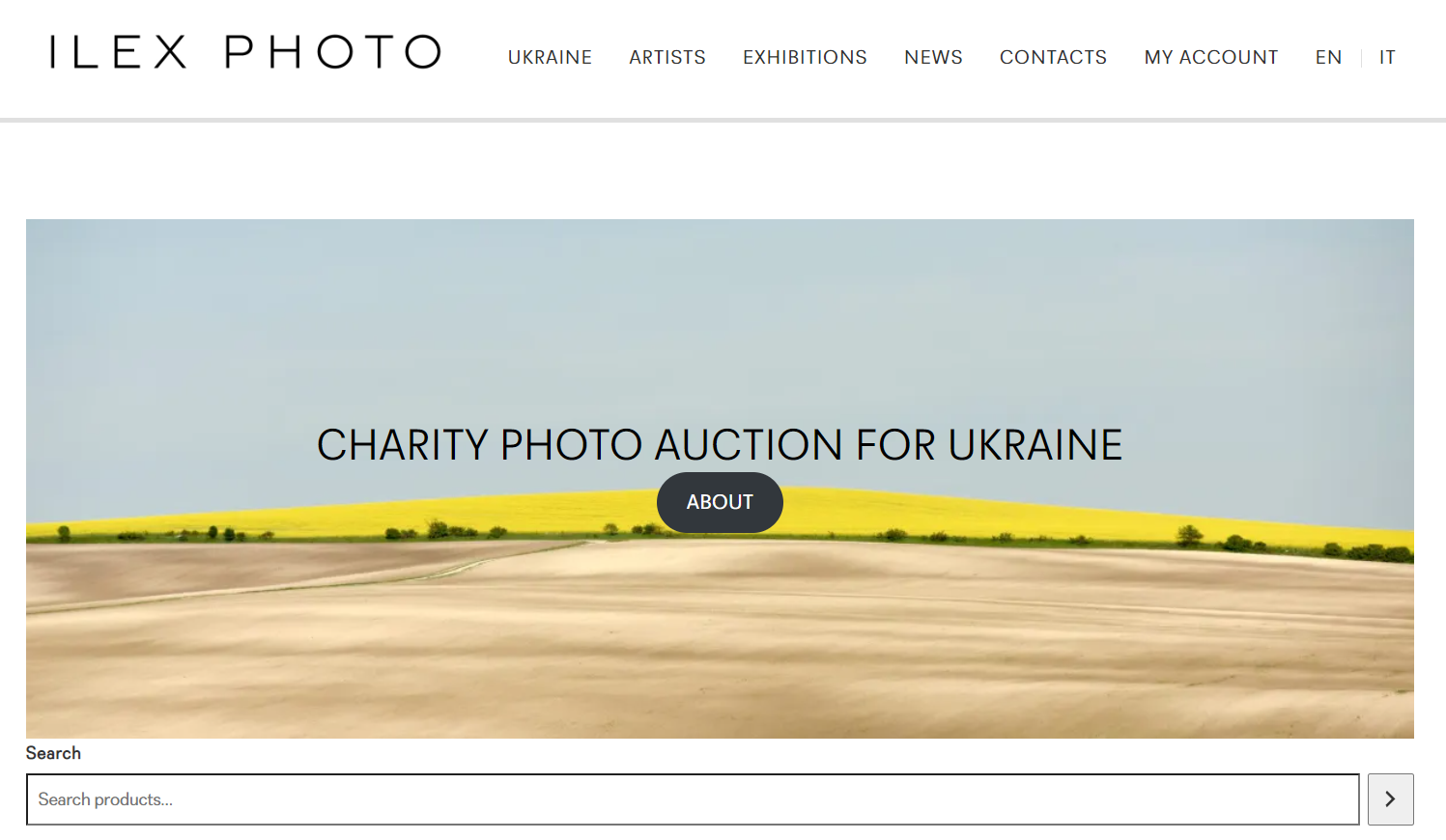Click the sandy plowed field in banner
The width and height of the screenshot is (1446, 840).
[x=720, y=647]
